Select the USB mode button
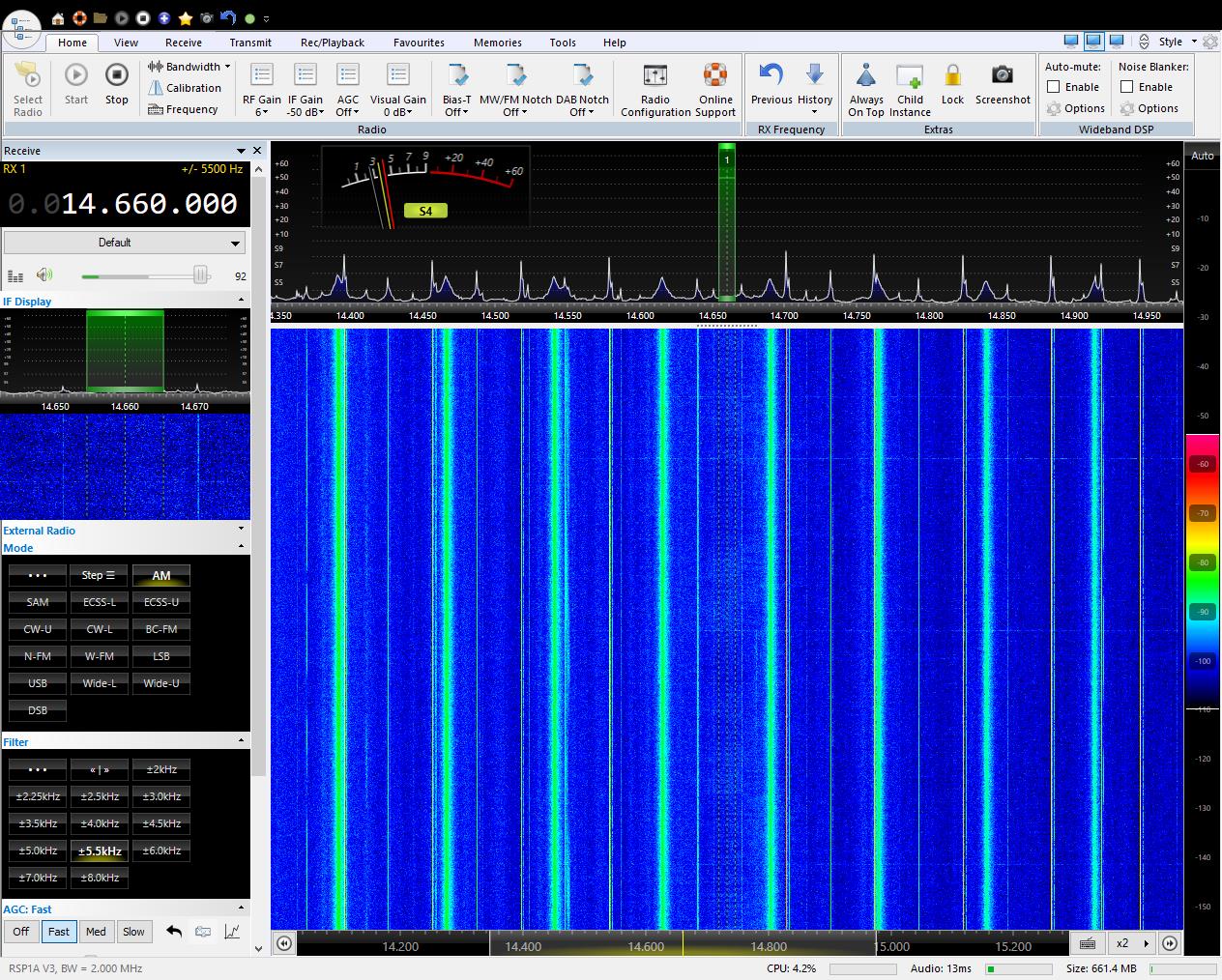Screen dimensions: 1222x980 [38, 683]
